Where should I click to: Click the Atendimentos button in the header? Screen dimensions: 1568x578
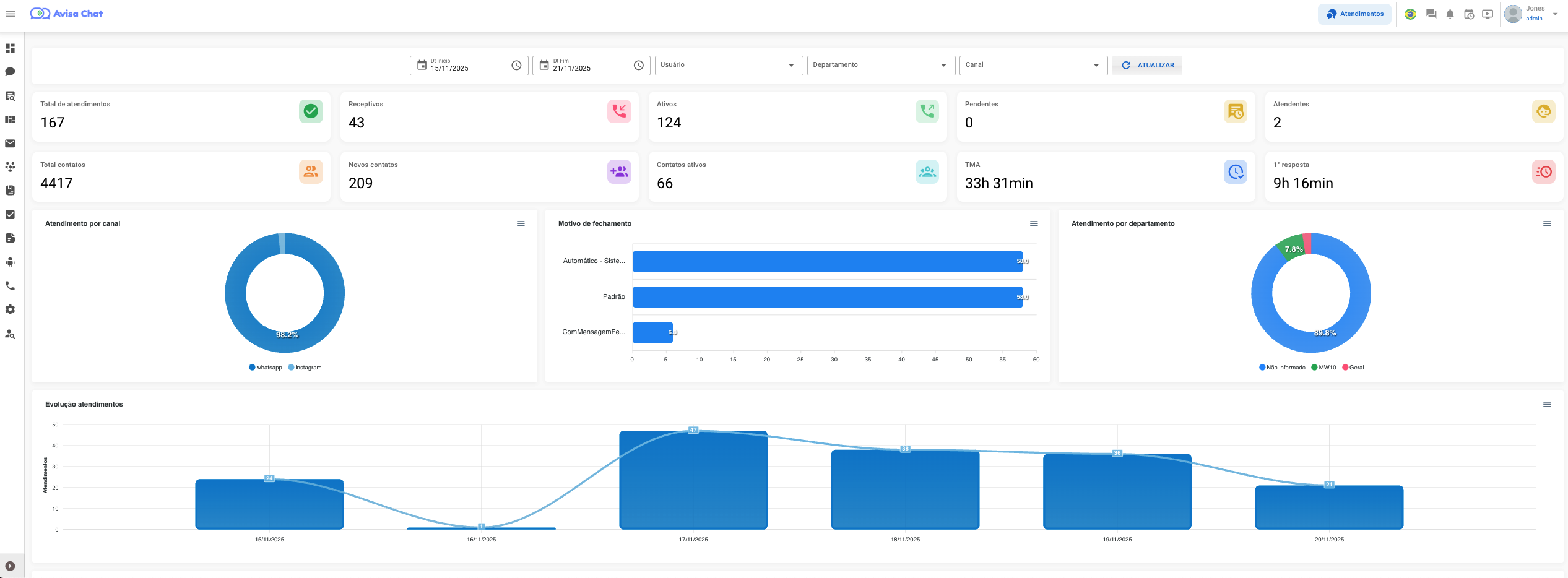[1354, 14]
